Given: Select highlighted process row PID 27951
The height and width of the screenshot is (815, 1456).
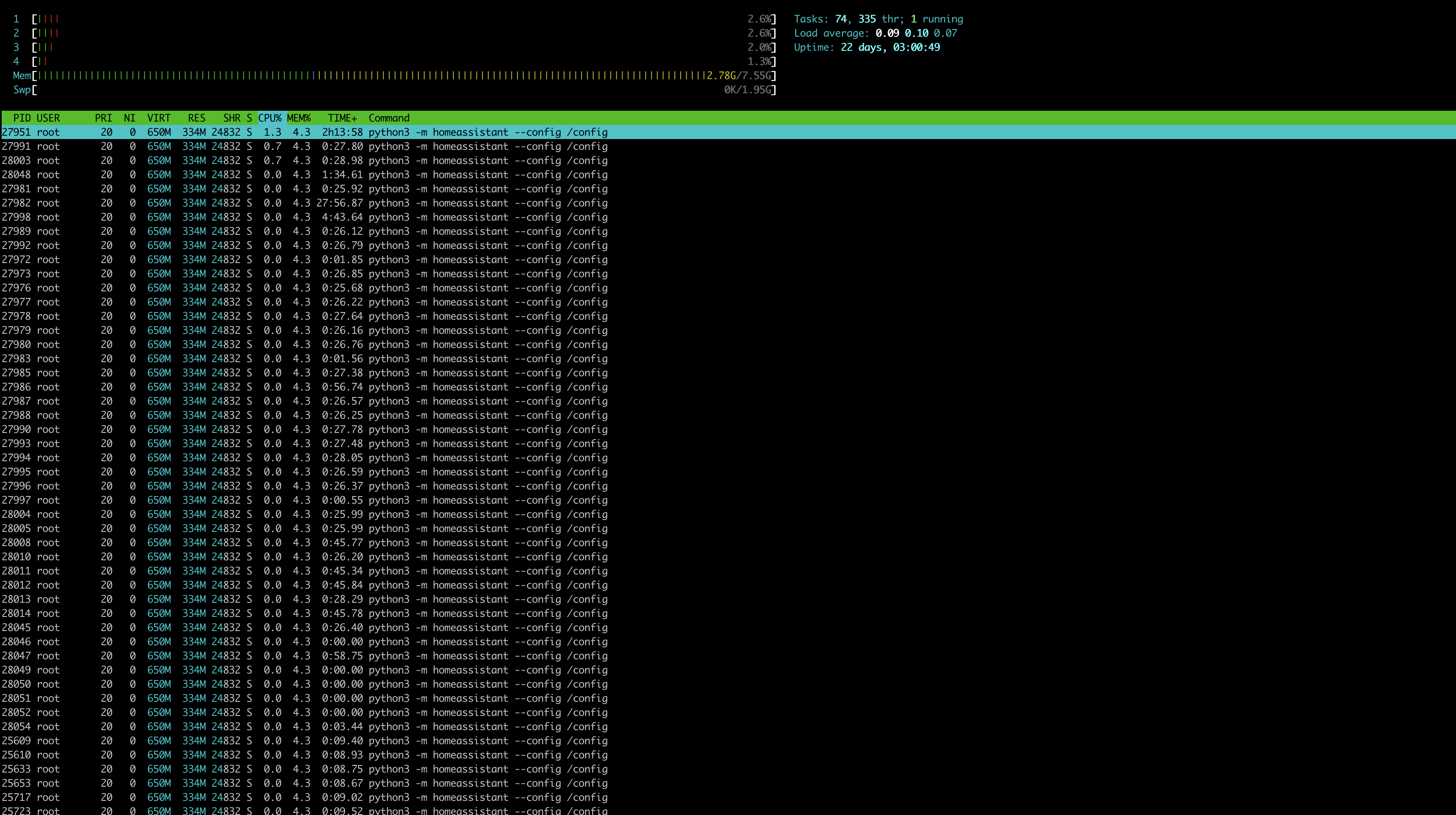Looking at the screenshot, I should point(305,132).
